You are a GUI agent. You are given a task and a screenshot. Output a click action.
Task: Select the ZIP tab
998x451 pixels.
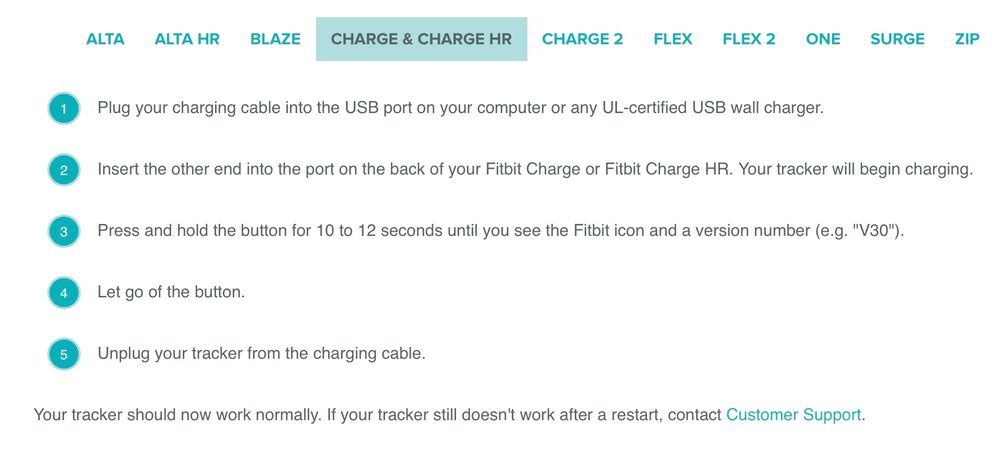(967, 39)
